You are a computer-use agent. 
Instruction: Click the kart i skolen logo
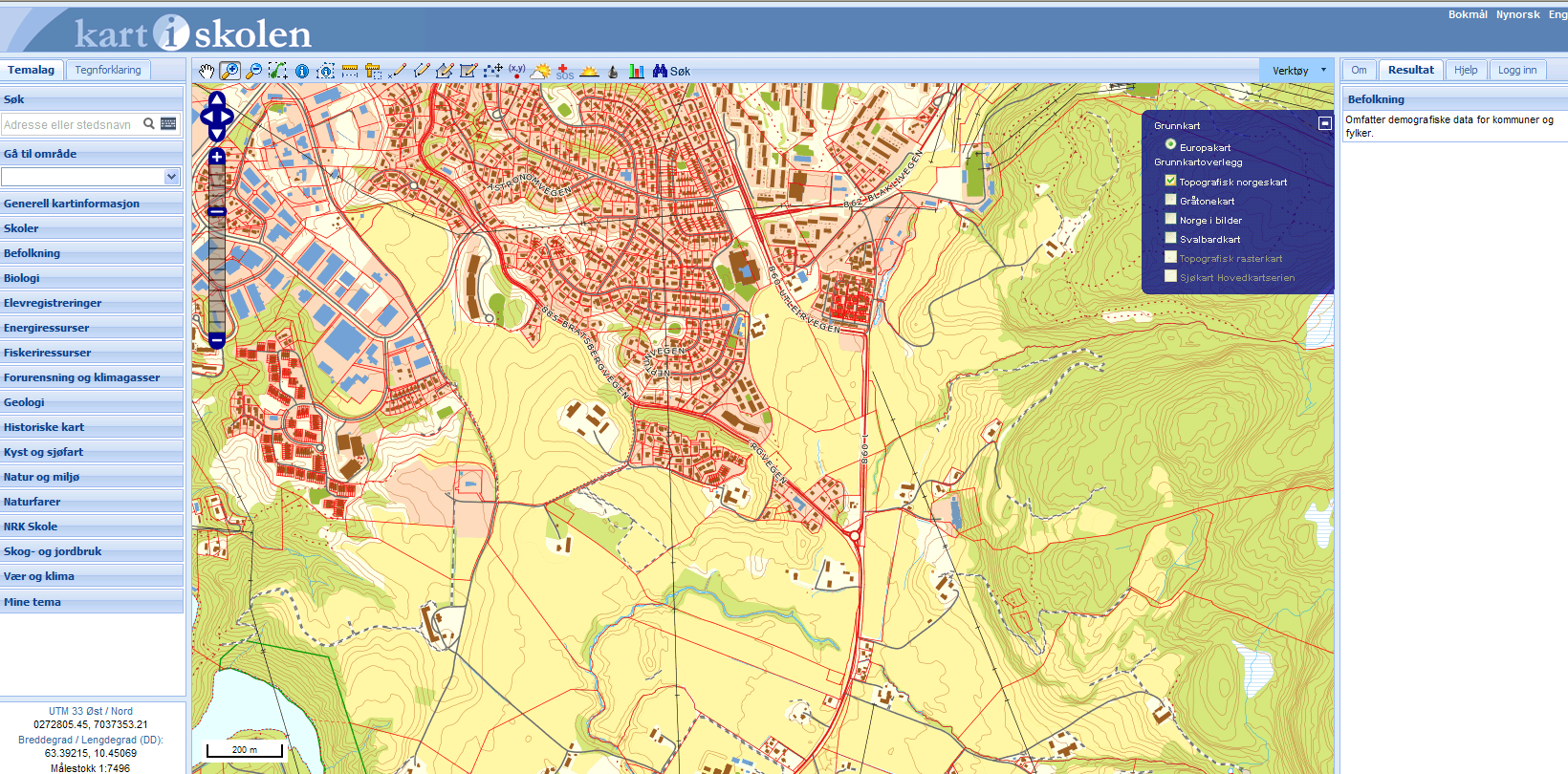click(x=193, y=34)
